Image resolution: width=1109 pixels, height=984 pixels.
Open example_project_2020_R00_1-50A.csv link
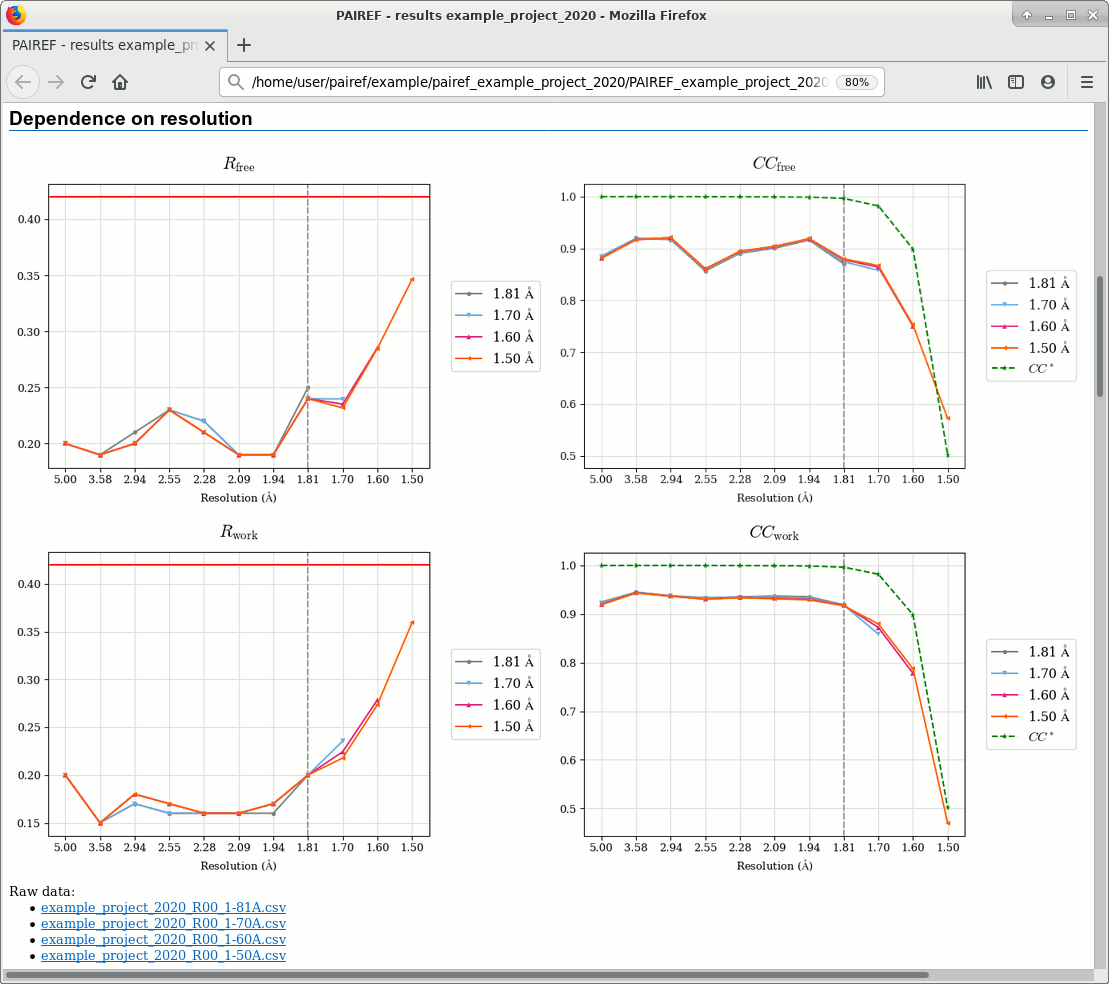[x=163, y=956]
